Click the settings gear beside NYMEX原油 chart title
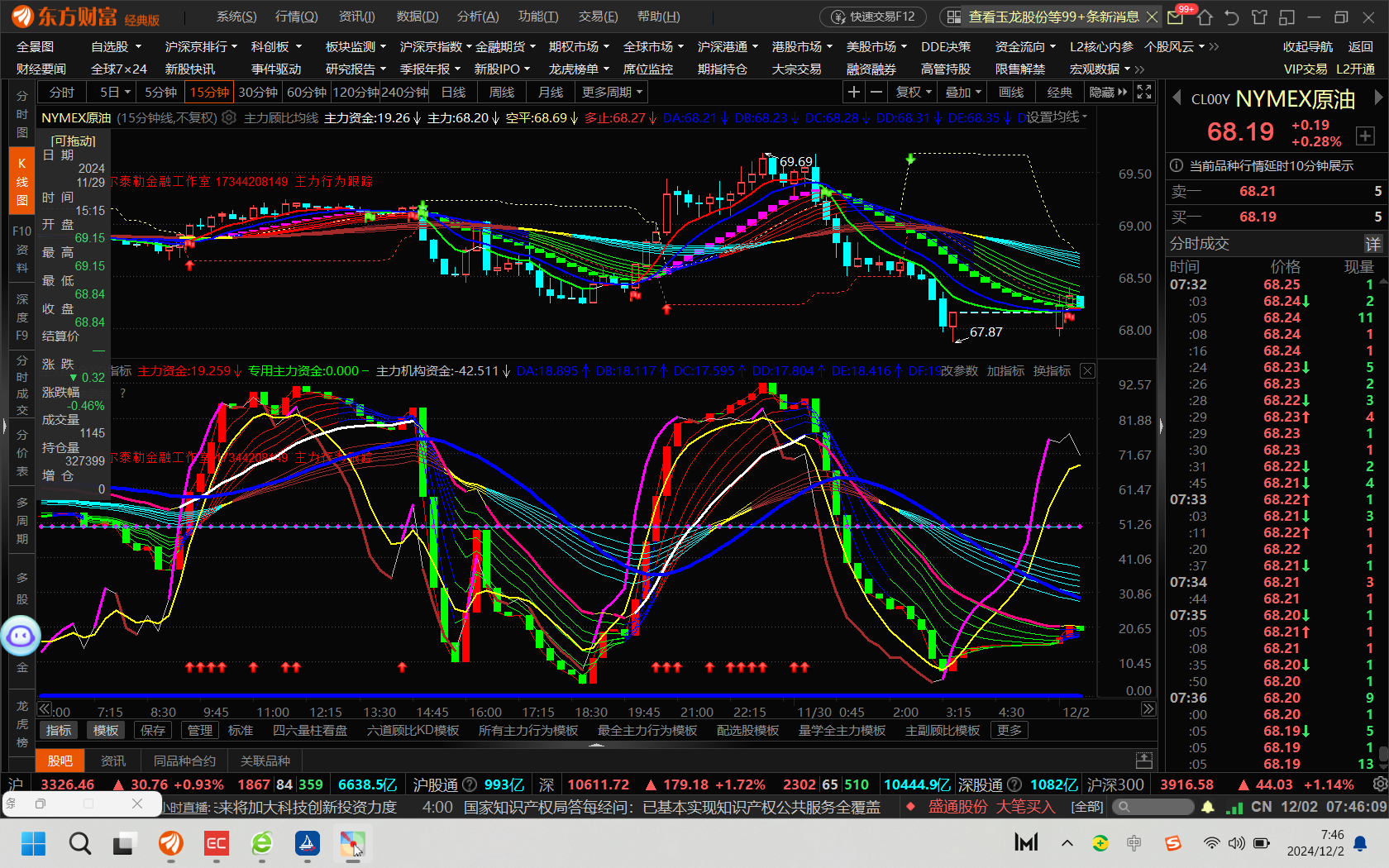The height and width of the screenshot is (868, 1389). point(229,117)
